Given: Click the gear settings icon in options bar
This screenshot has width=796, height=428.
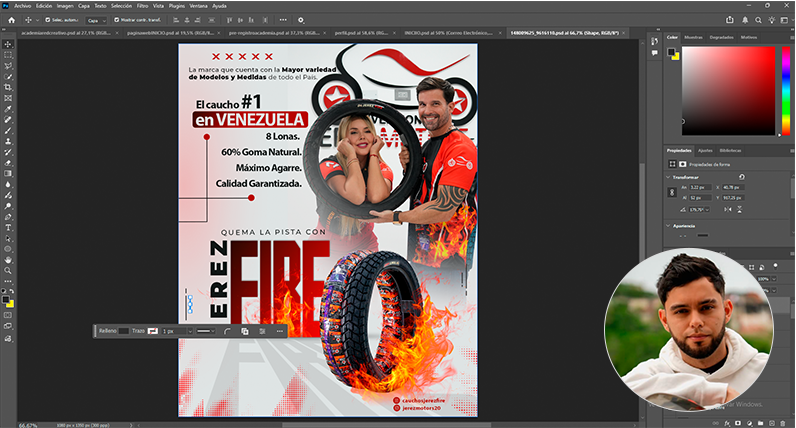Looking at the screenshot, I should 300,19.
